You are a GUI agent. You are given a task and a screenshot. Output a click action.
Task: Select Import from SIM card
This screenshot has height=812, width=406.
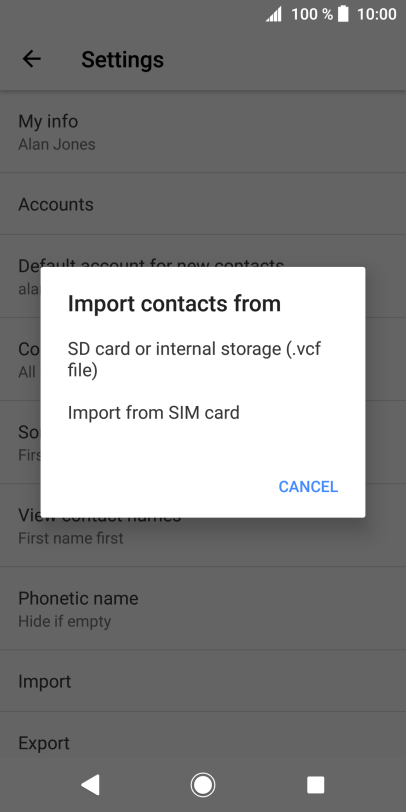pos(202,413)
